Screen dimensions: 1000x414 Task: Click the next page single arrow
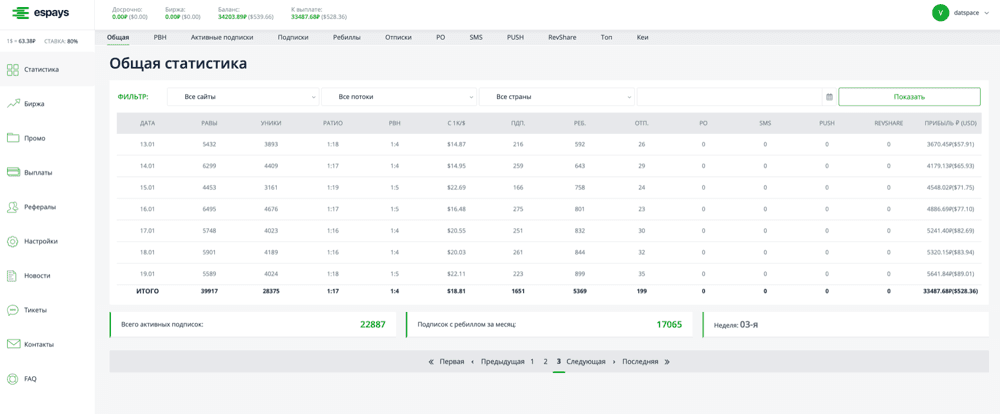pyautogui.click(x=614, y=362)
